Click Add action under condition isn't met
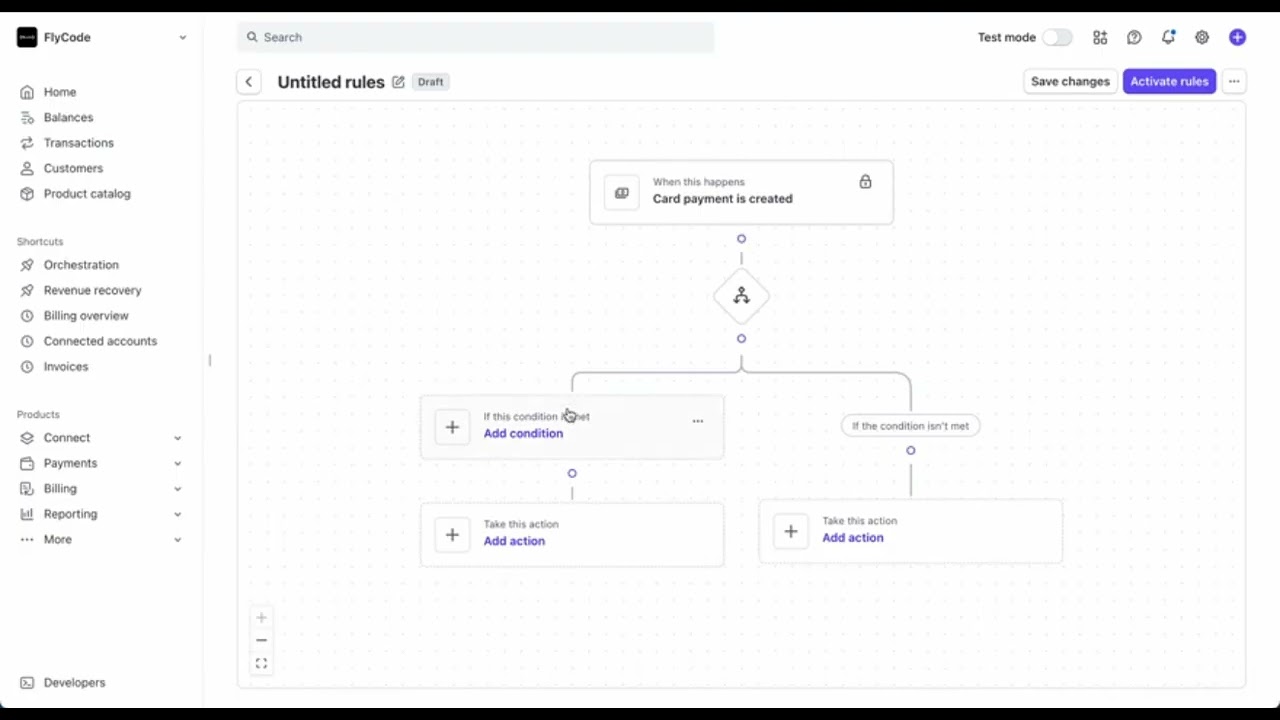This screenshot has height=720, width=1280. (x=853, y=538)
